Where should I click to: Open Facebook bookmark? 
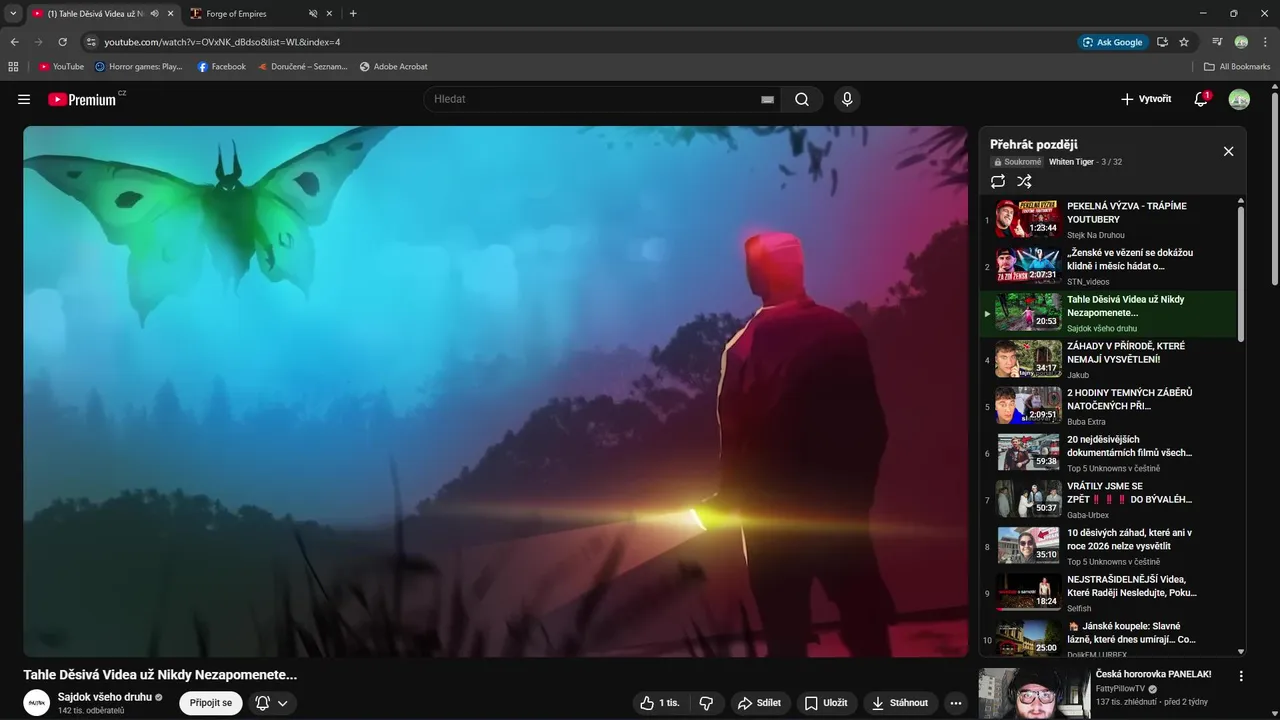(221, 67)
